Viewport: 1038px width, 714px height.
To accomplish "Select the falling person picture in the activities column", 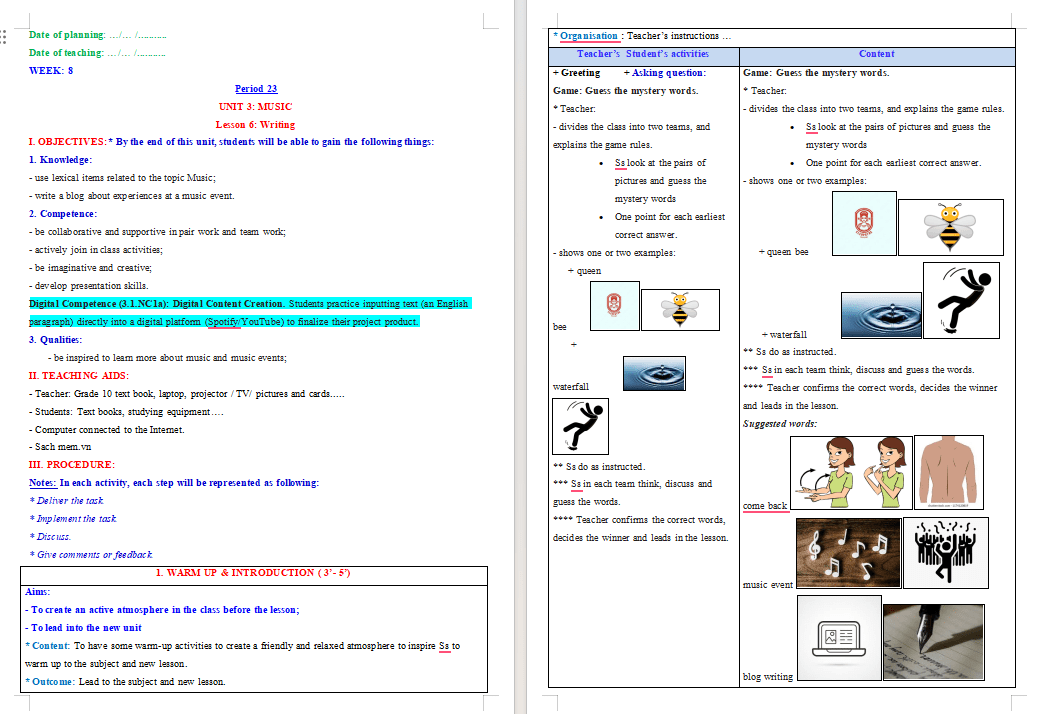I will coord(581,426).
